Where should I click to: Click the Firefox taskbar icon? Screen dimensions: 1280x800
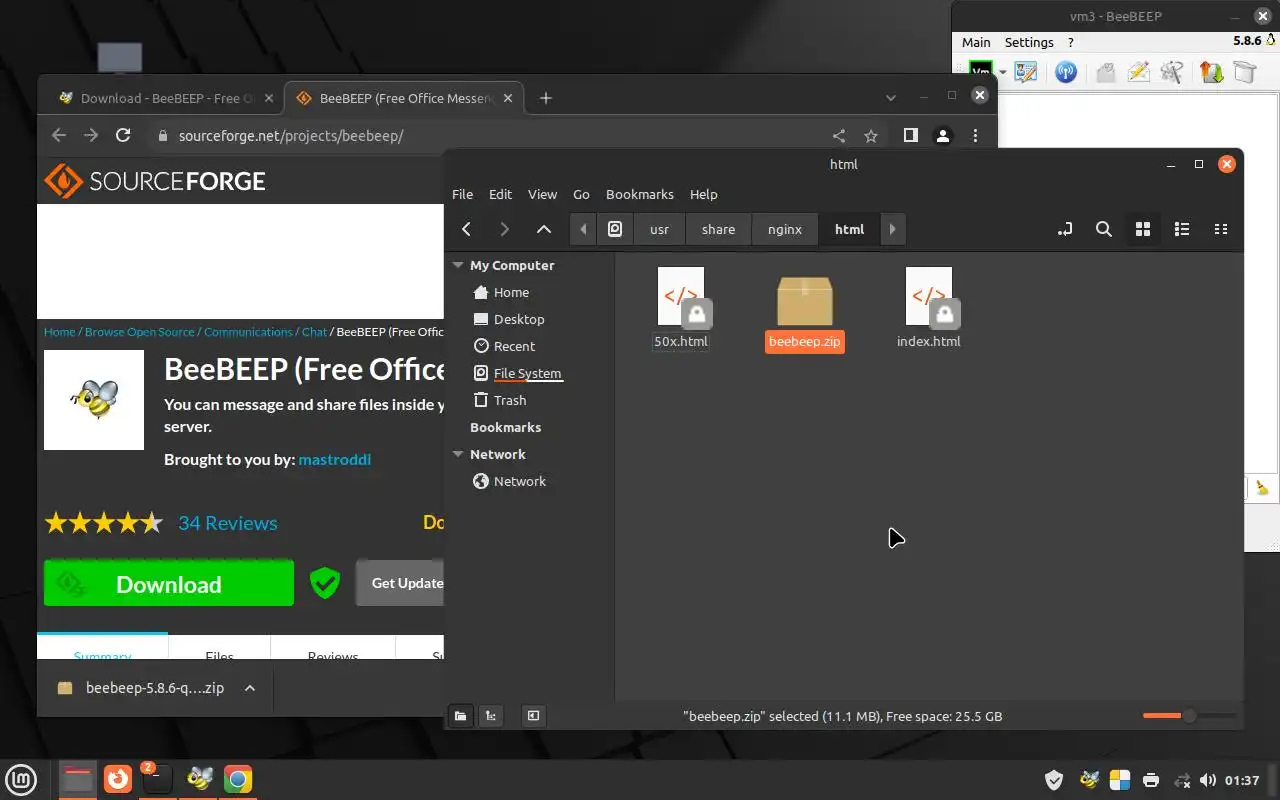click(118, 778)
